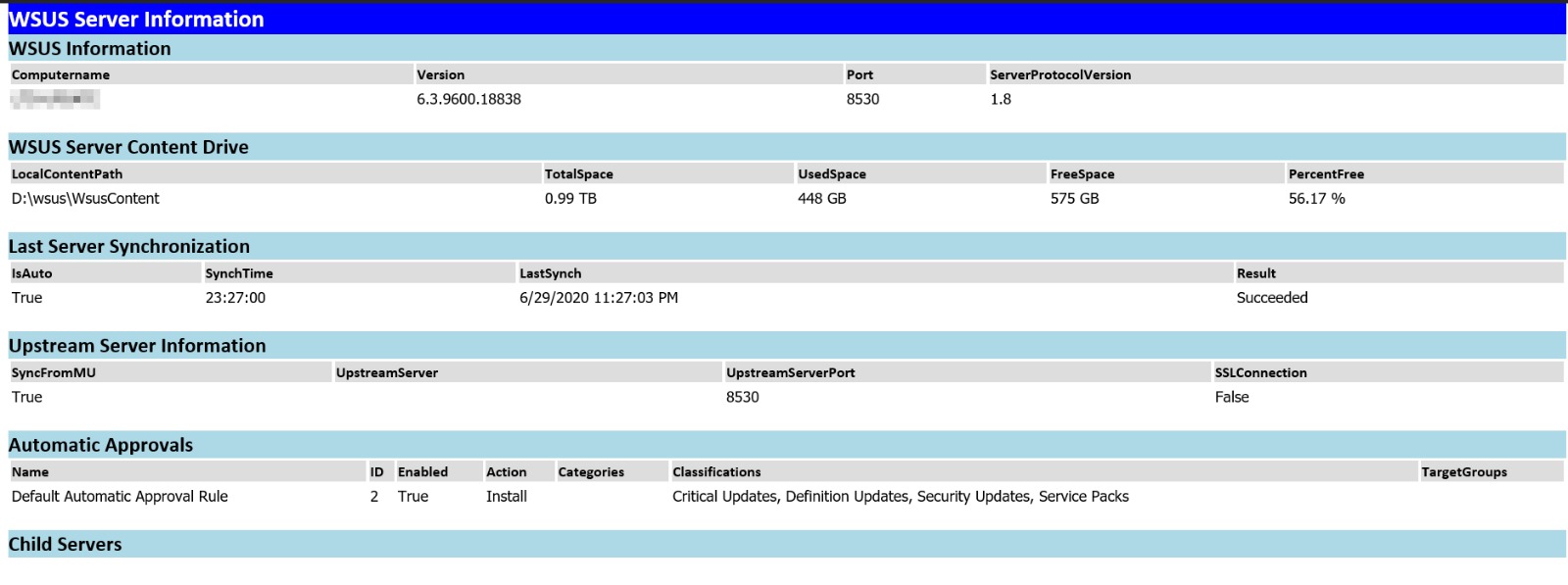The height and width of the screenshot is (585, 1568).
Task: Click the Computername column header
Action: click(x=61, y=74)
